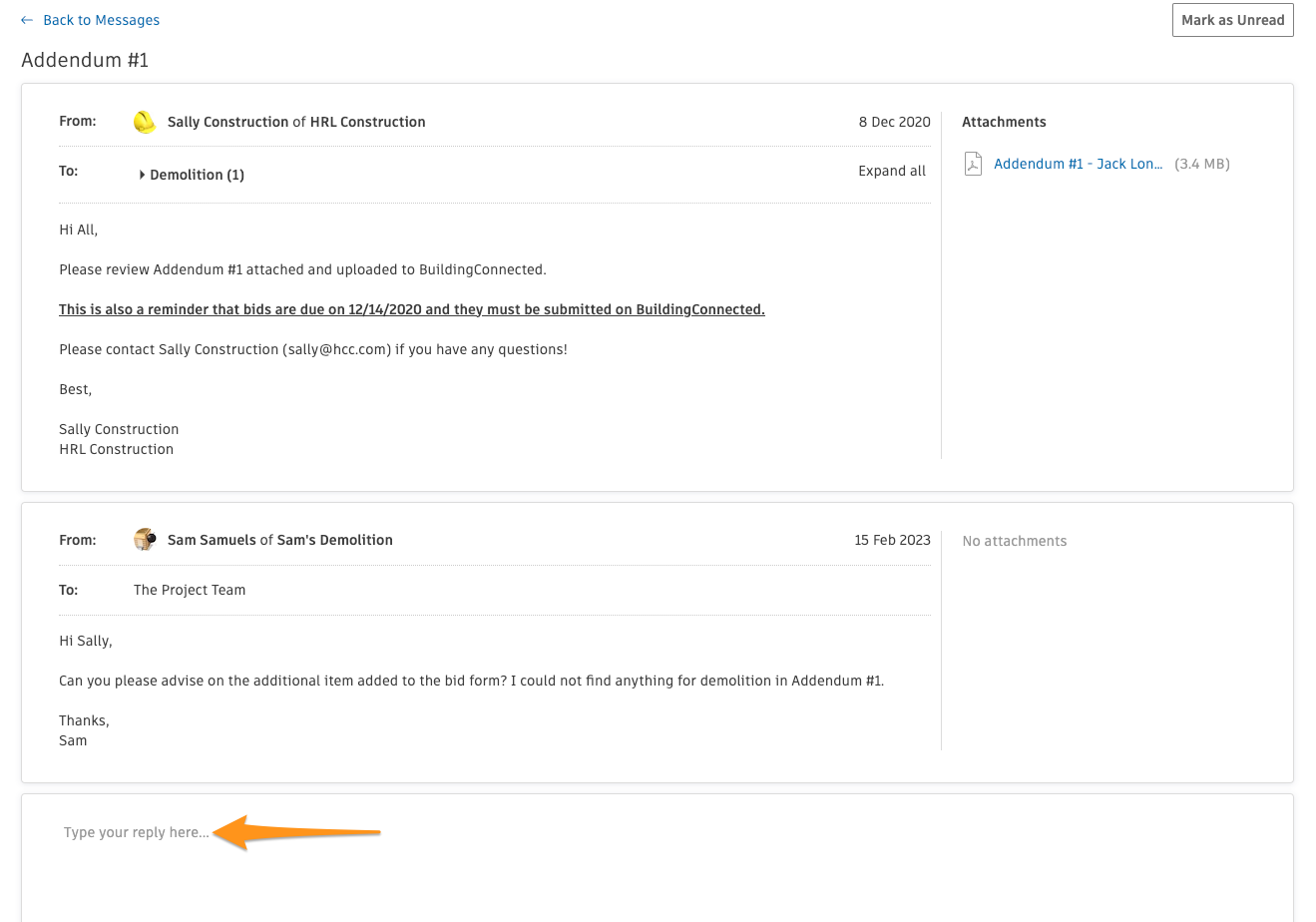Click the Mark as Unread button

tap(1232, 19)
